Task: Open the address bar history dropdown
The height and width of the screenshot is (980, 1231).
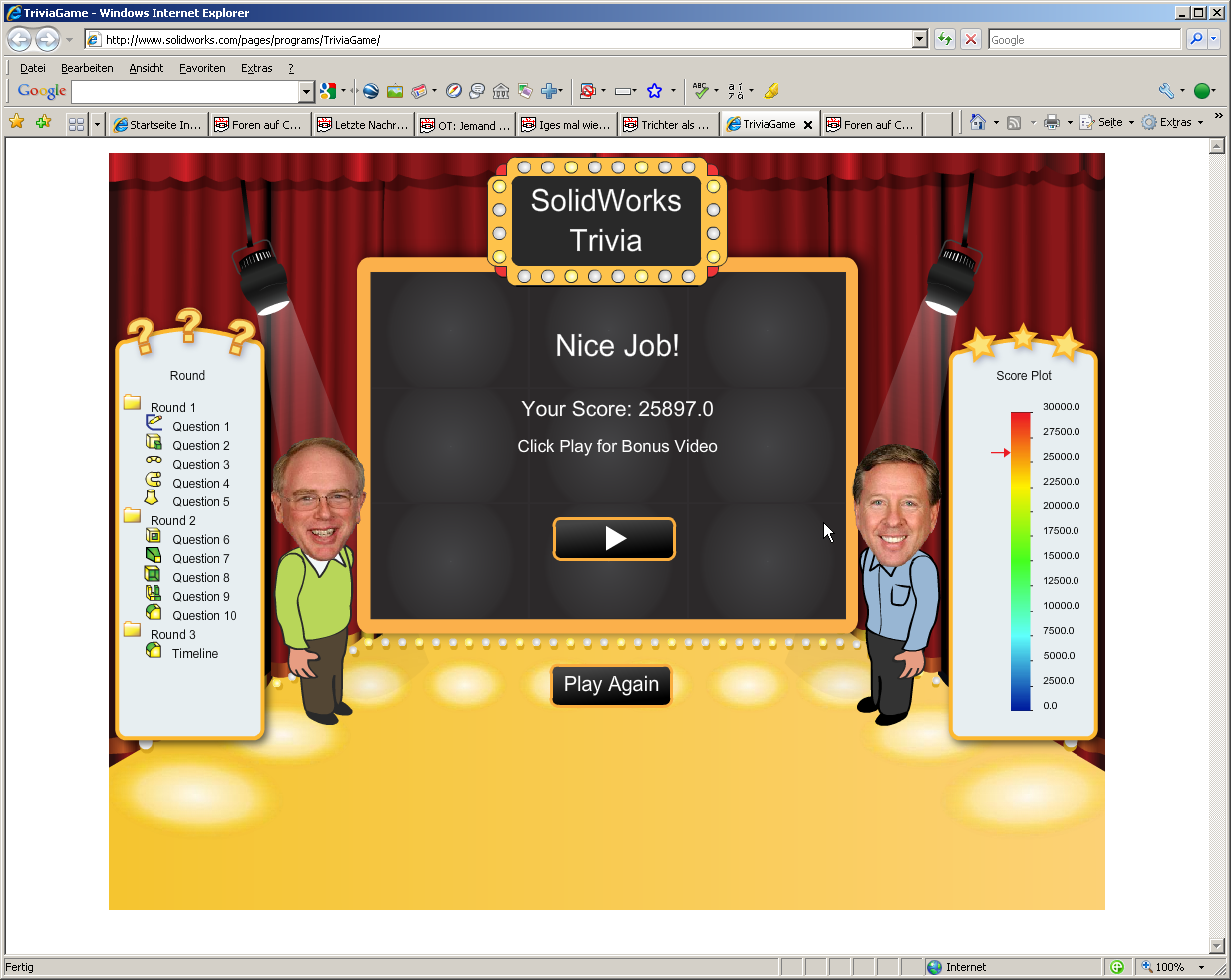Action: (x=920, y=39)
